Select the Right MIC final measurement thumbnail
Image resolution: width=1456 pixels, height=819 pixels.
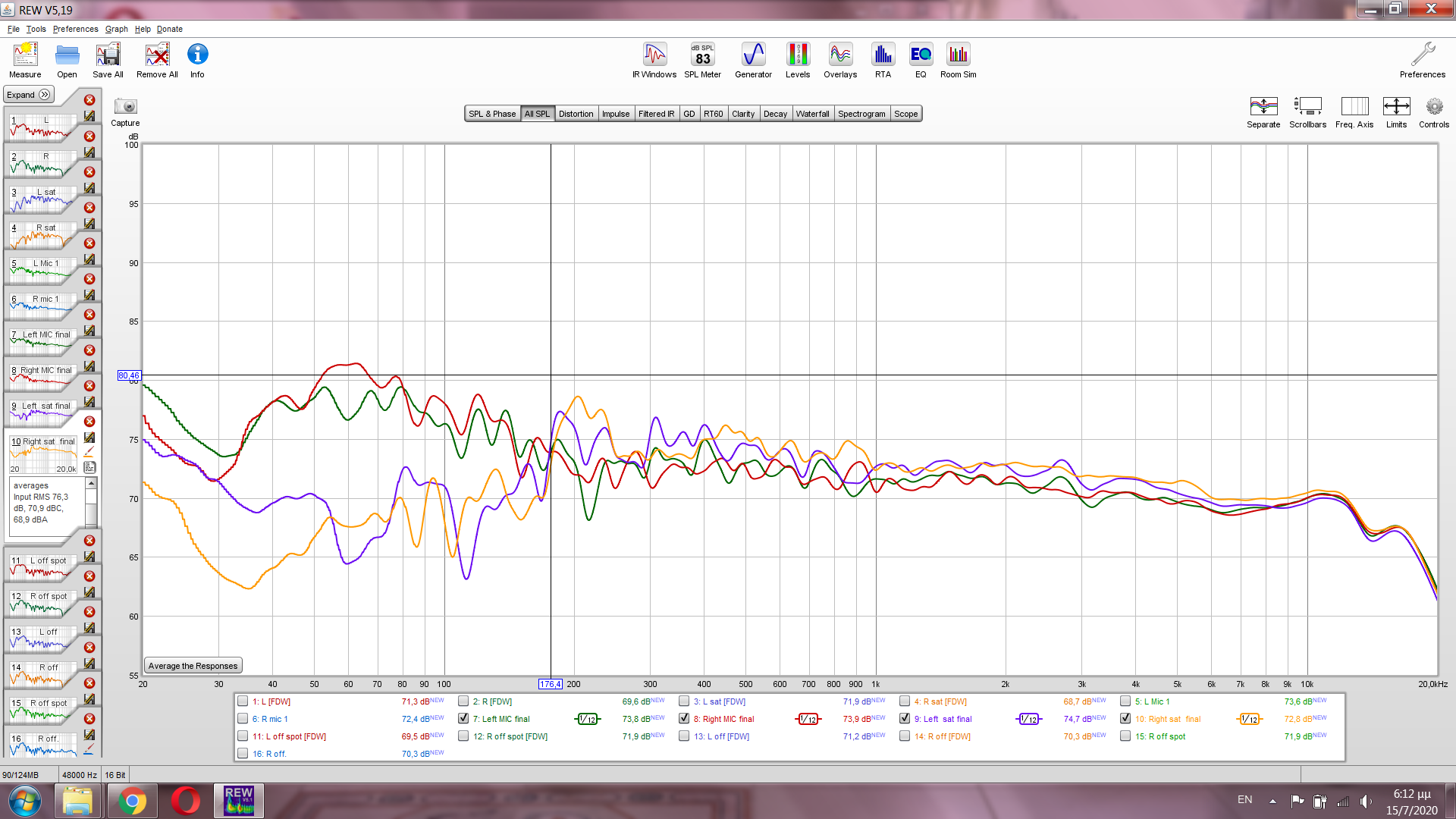point(43,378)
